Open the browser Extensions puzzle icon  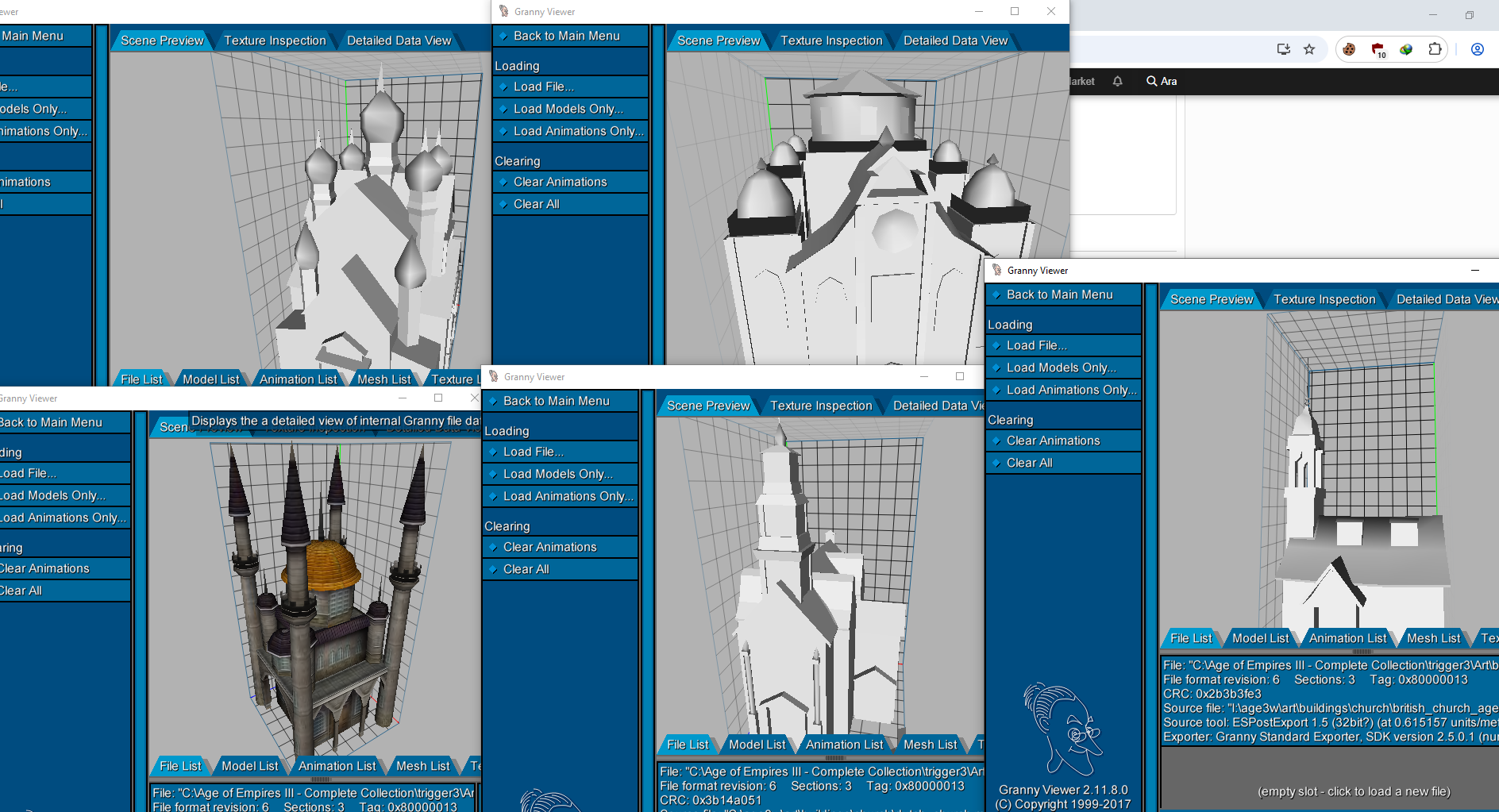[1435, 49]
